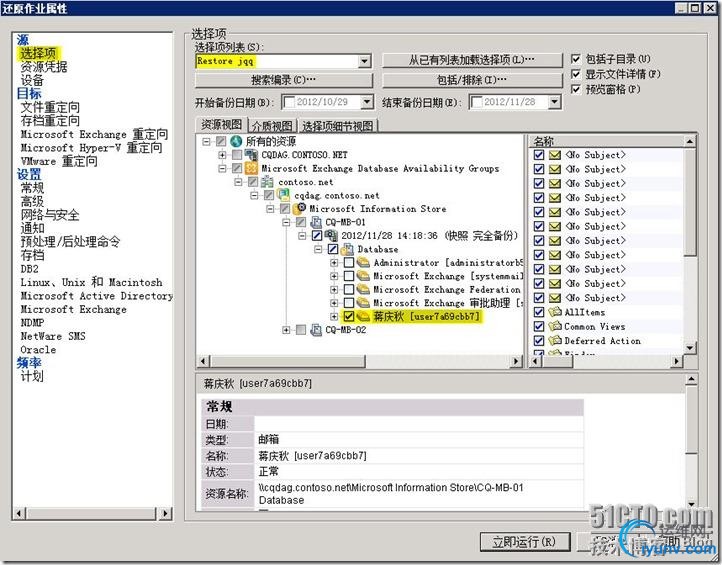Toggle the 预览窗格 checkbox
Image resolution: width=722 pixels, height=565 pixels.
[576, 89]
